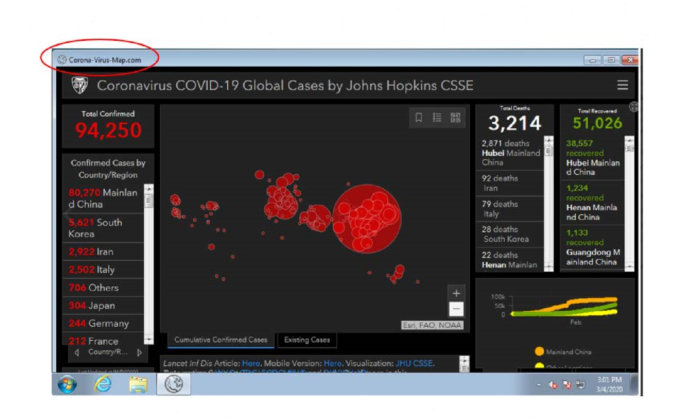Click the Johns Hopkins shield logo
The image size is (698, 419).
[80, 85]
